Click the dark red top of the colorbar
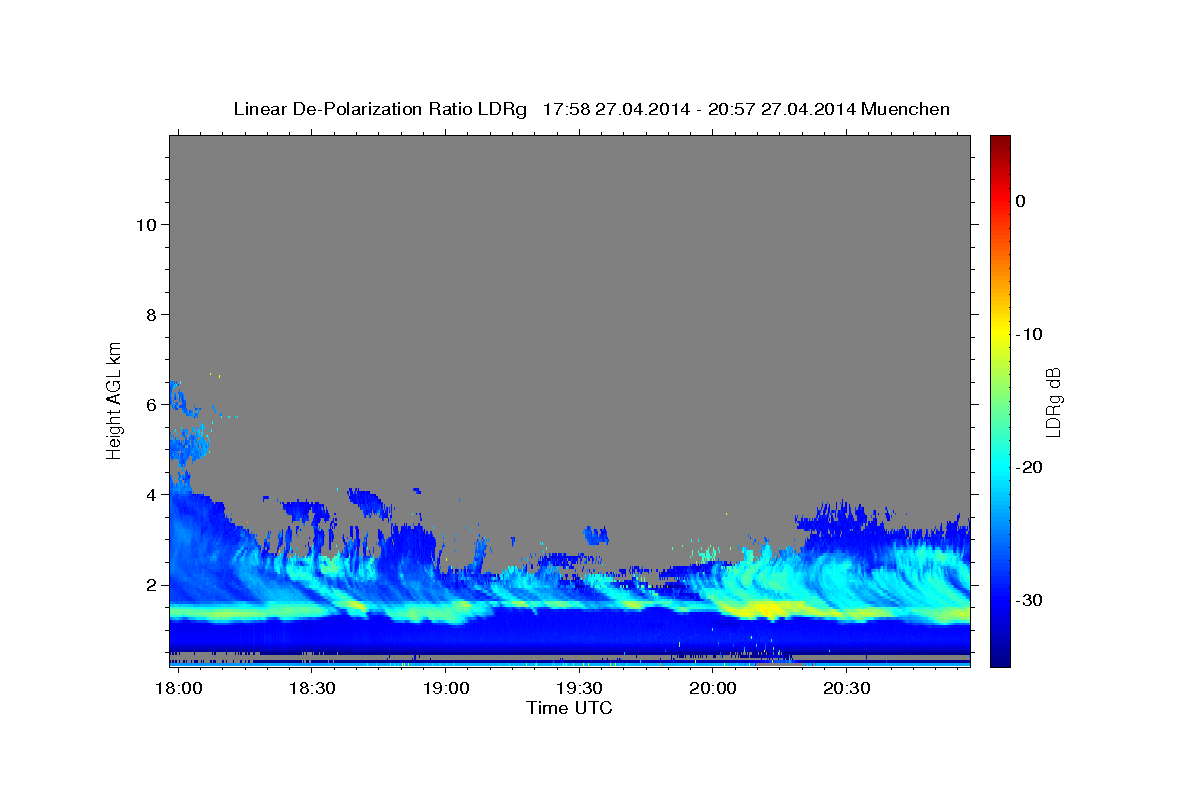The width and height of the screenshot is (1200, 800). coord(1000,142)
